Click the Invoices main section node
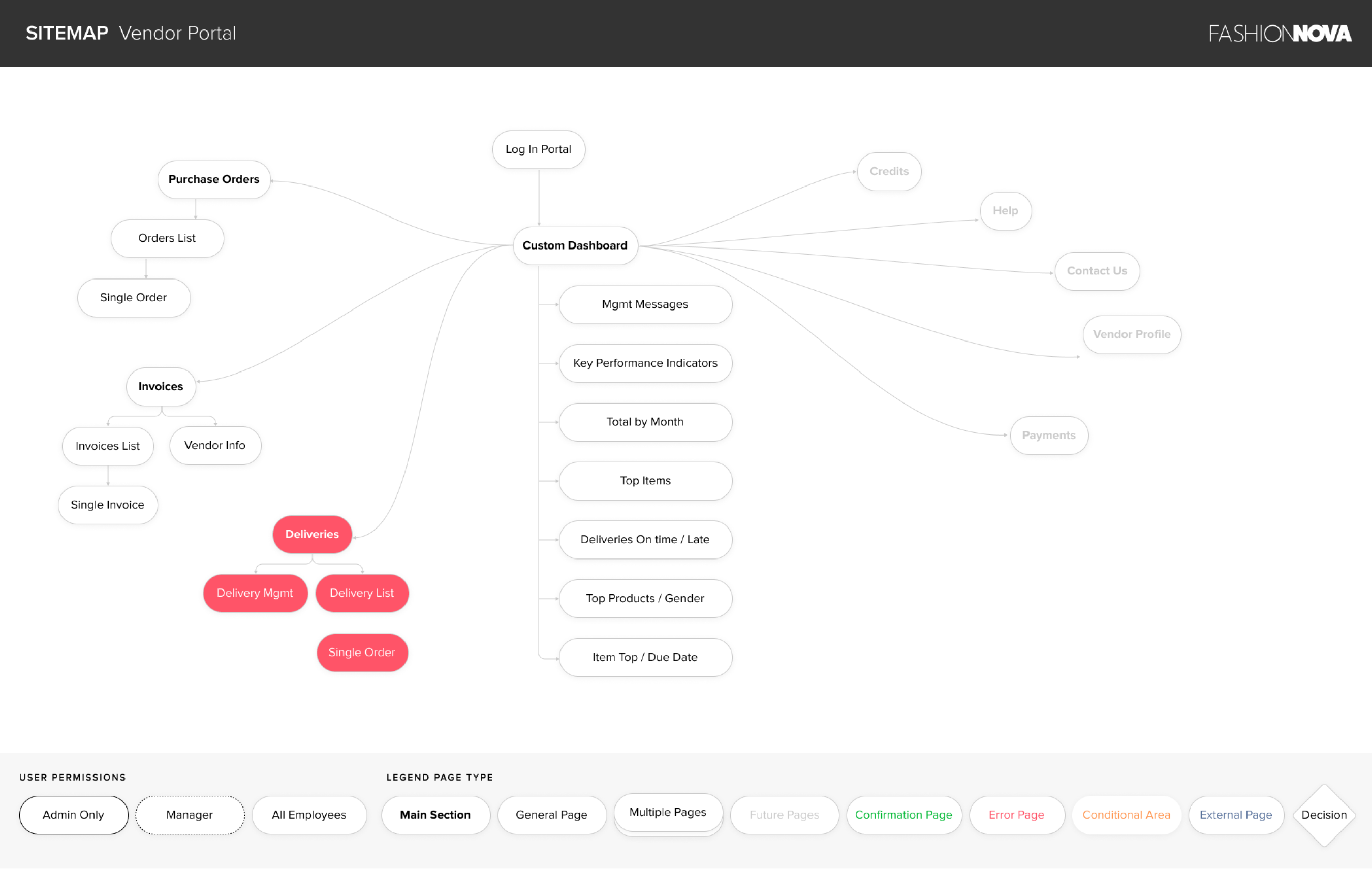The height and width of the screenshot is (869, 1372). 161,386
